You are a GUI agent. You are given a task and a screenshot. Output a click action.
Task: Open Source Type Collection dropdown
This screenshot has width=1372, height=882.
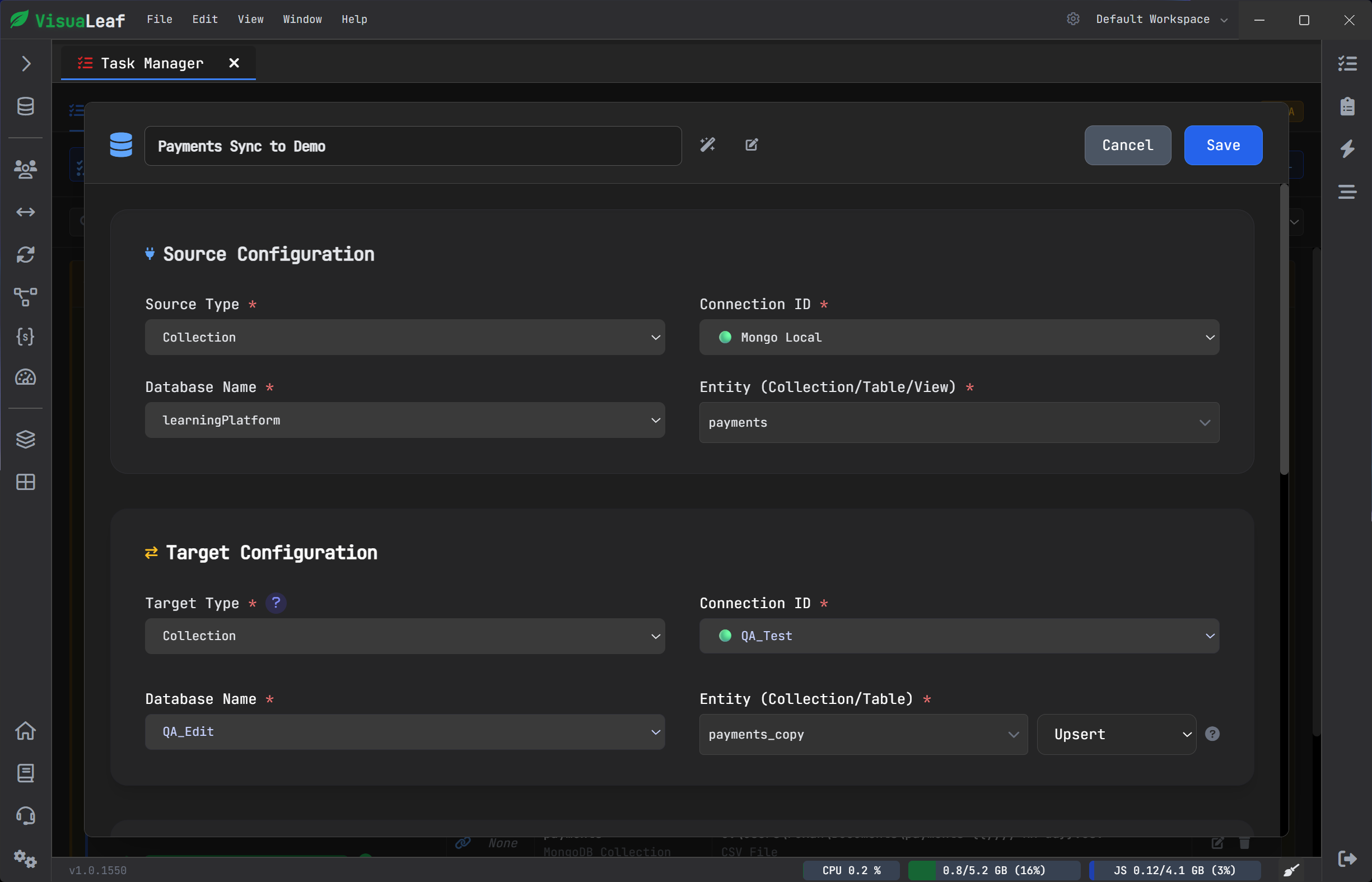coord(405,337)
